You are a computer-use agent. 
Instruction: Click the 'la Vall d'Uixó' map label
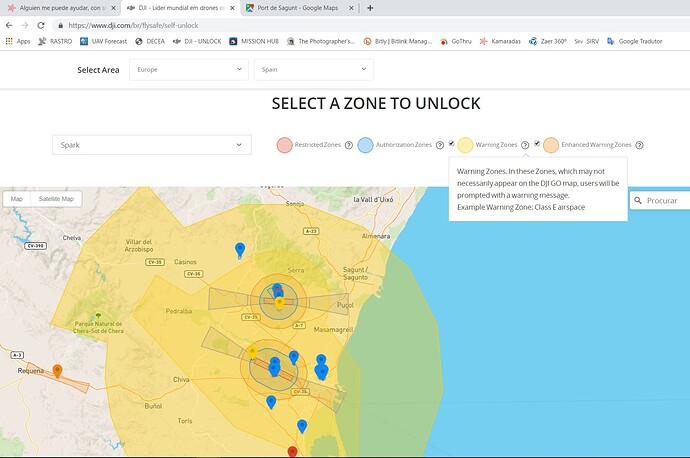[373, 199]
